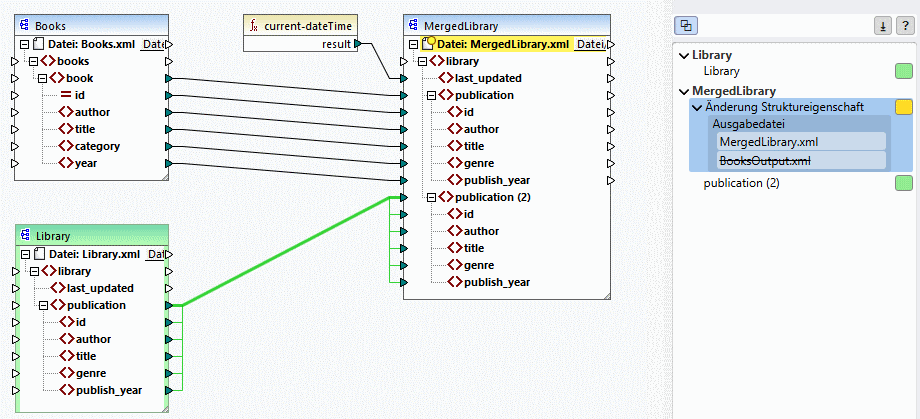Click the fx icon of current-dateTime

pyautogui.click(x=253, y=26)
